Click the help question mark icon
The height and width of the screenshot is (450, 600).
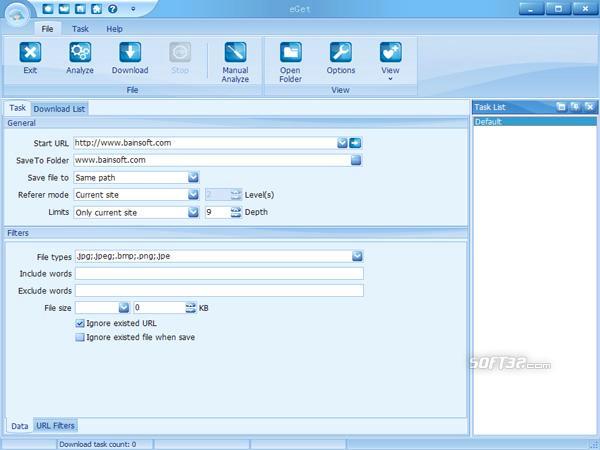point(112,8)
